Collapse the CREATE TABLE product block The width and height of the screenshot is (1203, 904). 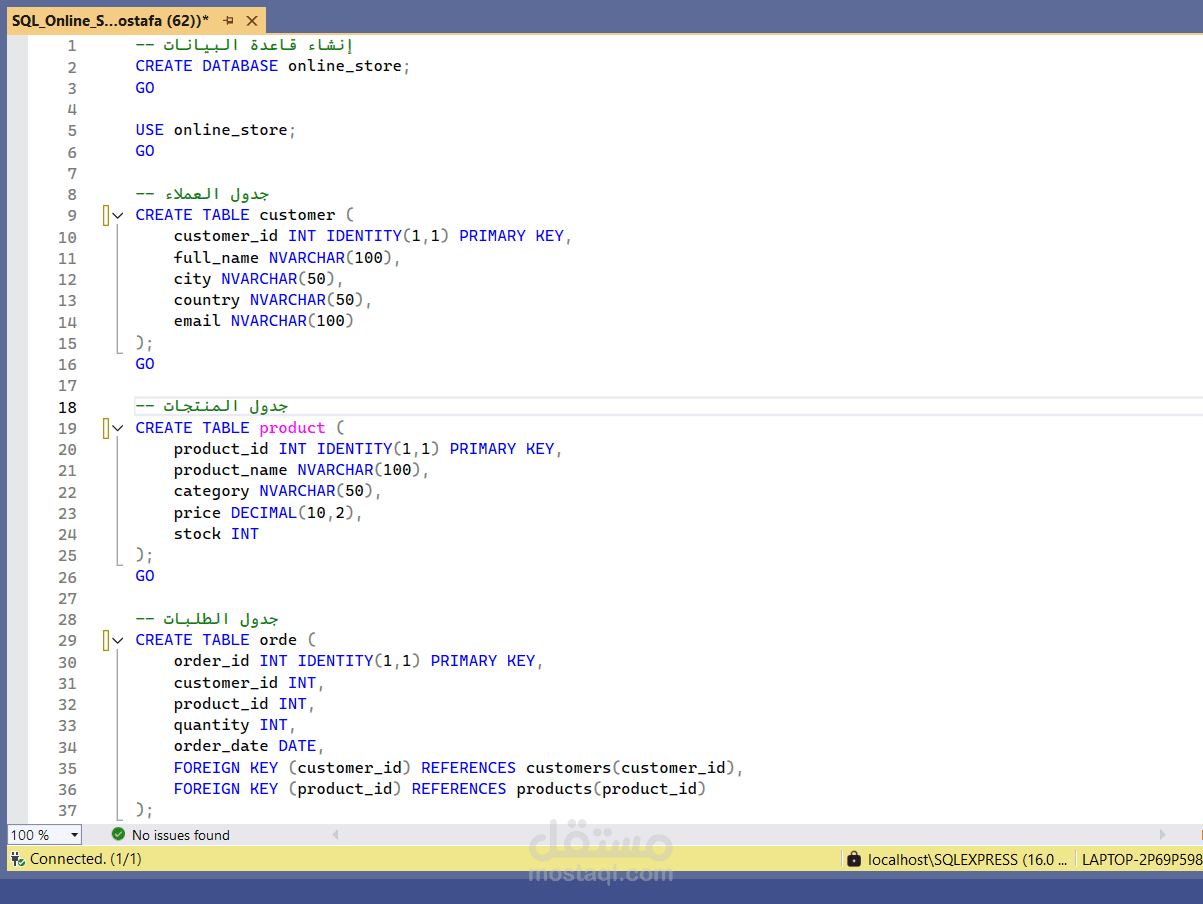click(x=118, y=428)
